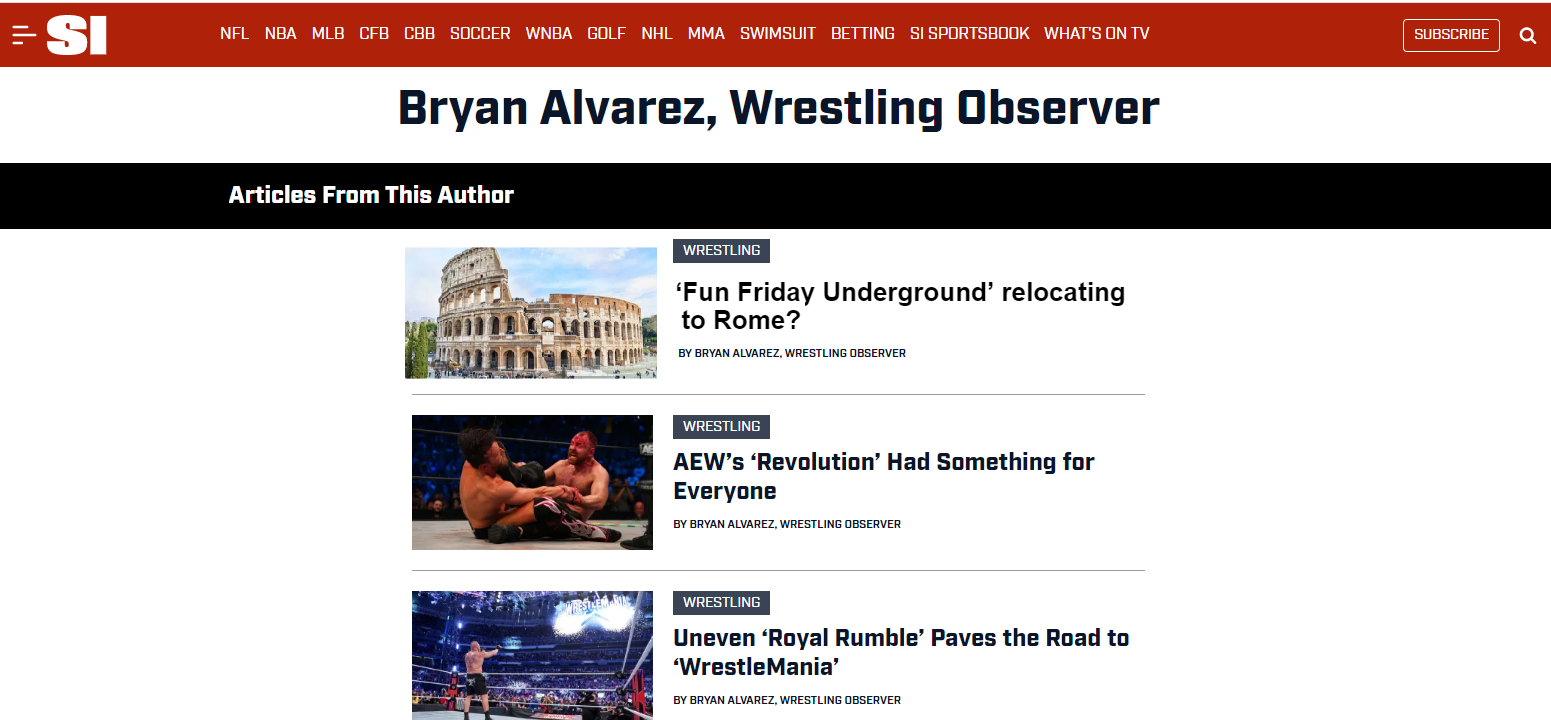1551x720 pixels.
Task: Click the Subscribe button
Action: [x=1451, y=35]
